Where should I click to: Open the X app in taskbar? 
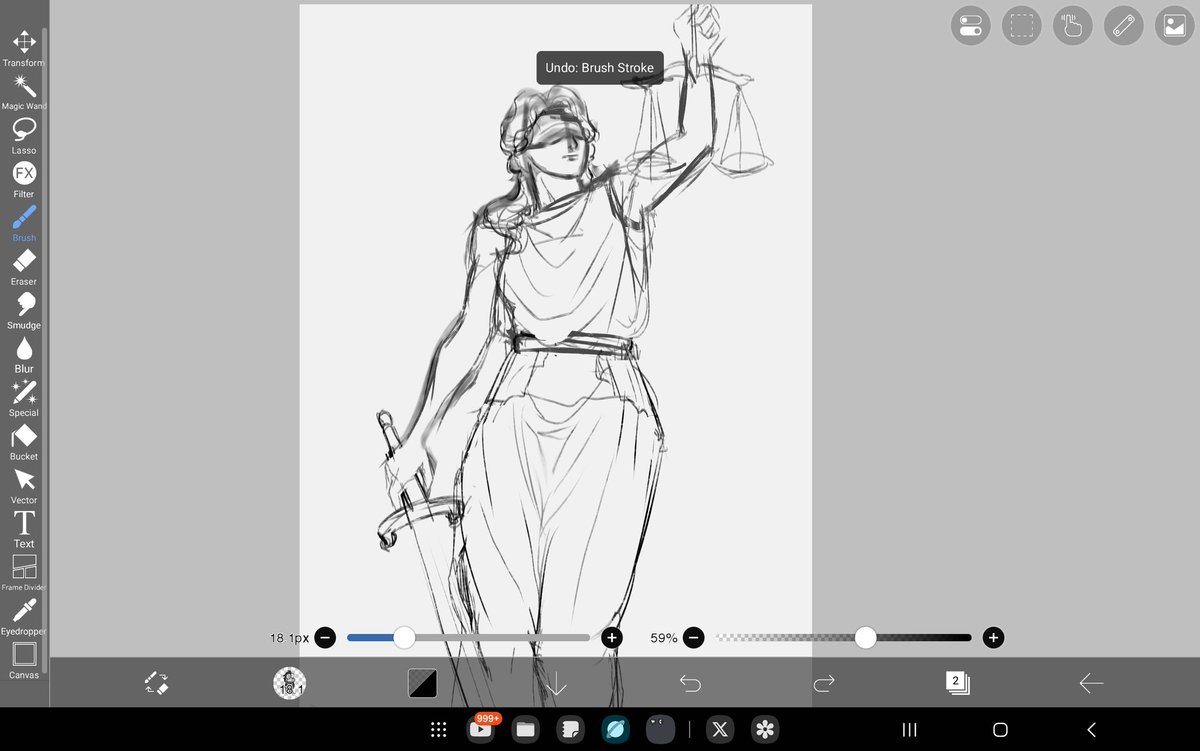click(x=720, y=730)
